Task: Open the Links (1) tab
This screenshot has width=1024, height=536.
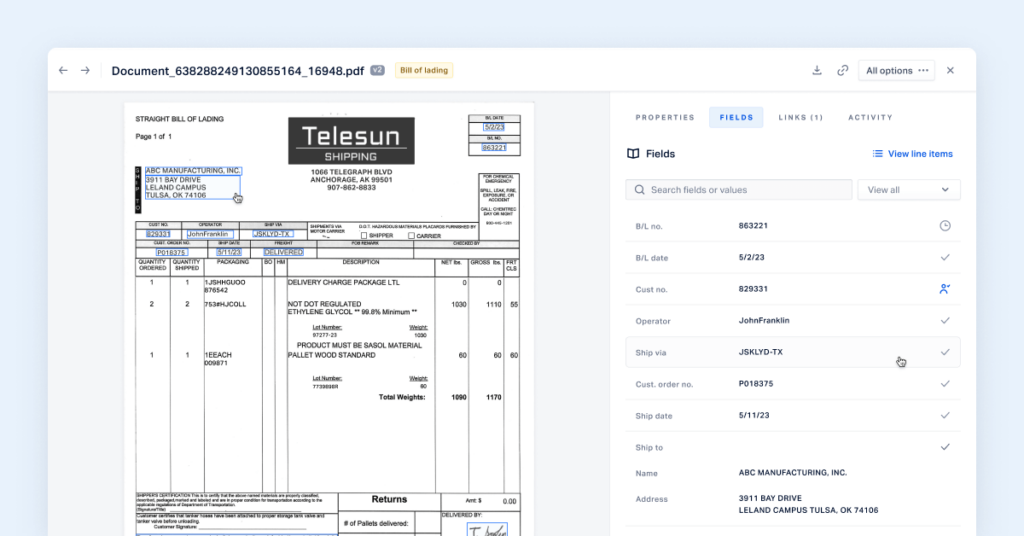Action: pyautogui.click(x=801, y=118)
